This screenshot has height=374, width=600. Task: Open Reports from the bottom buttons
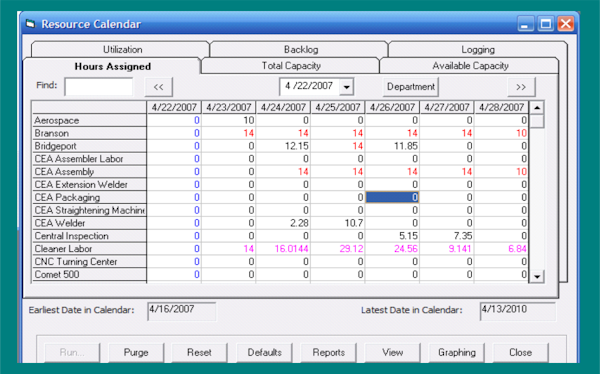[328, 352]
